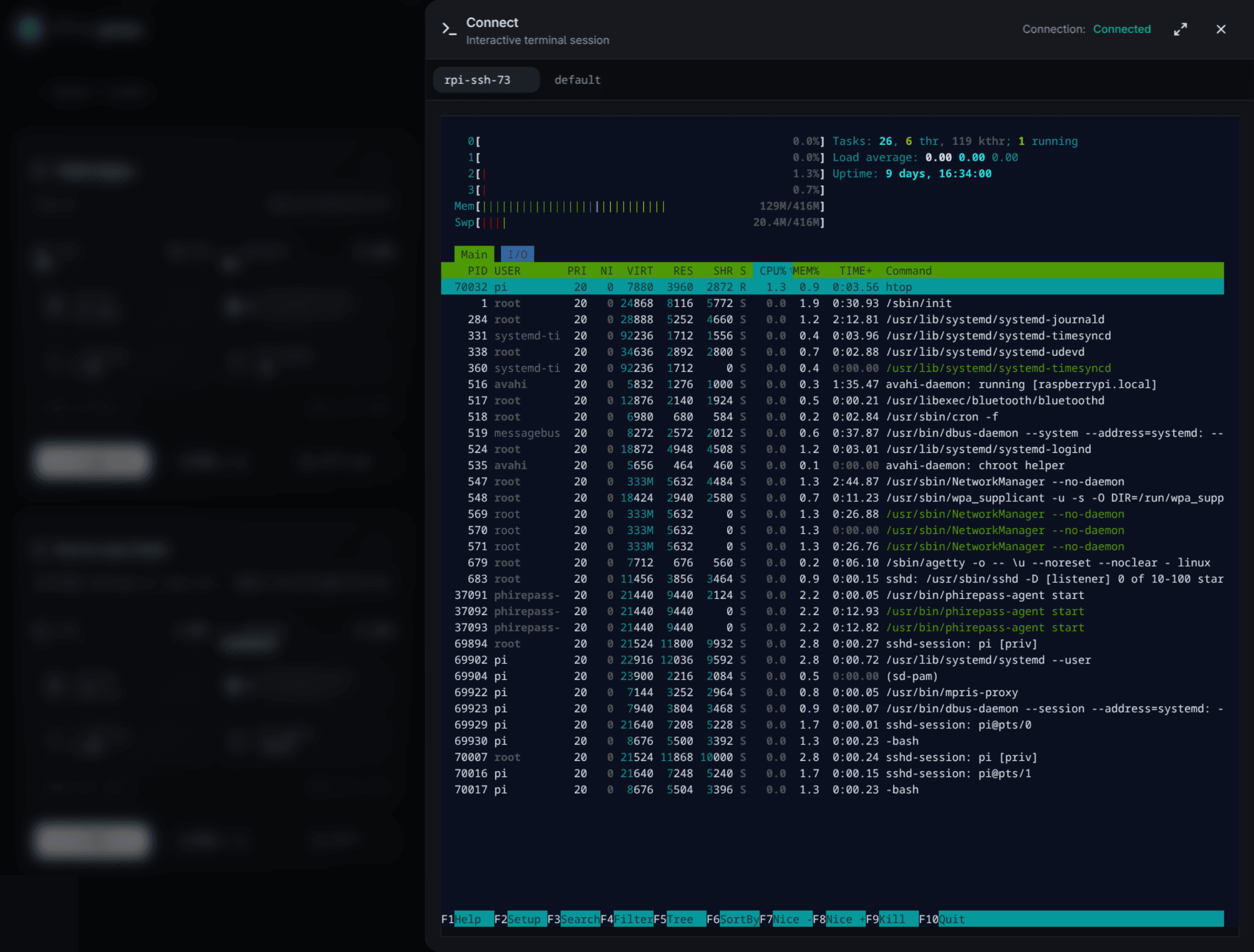Click F8 Nice + in htop footer
The height and width of the screenshot is (952, 1254).
click(839, 919)
